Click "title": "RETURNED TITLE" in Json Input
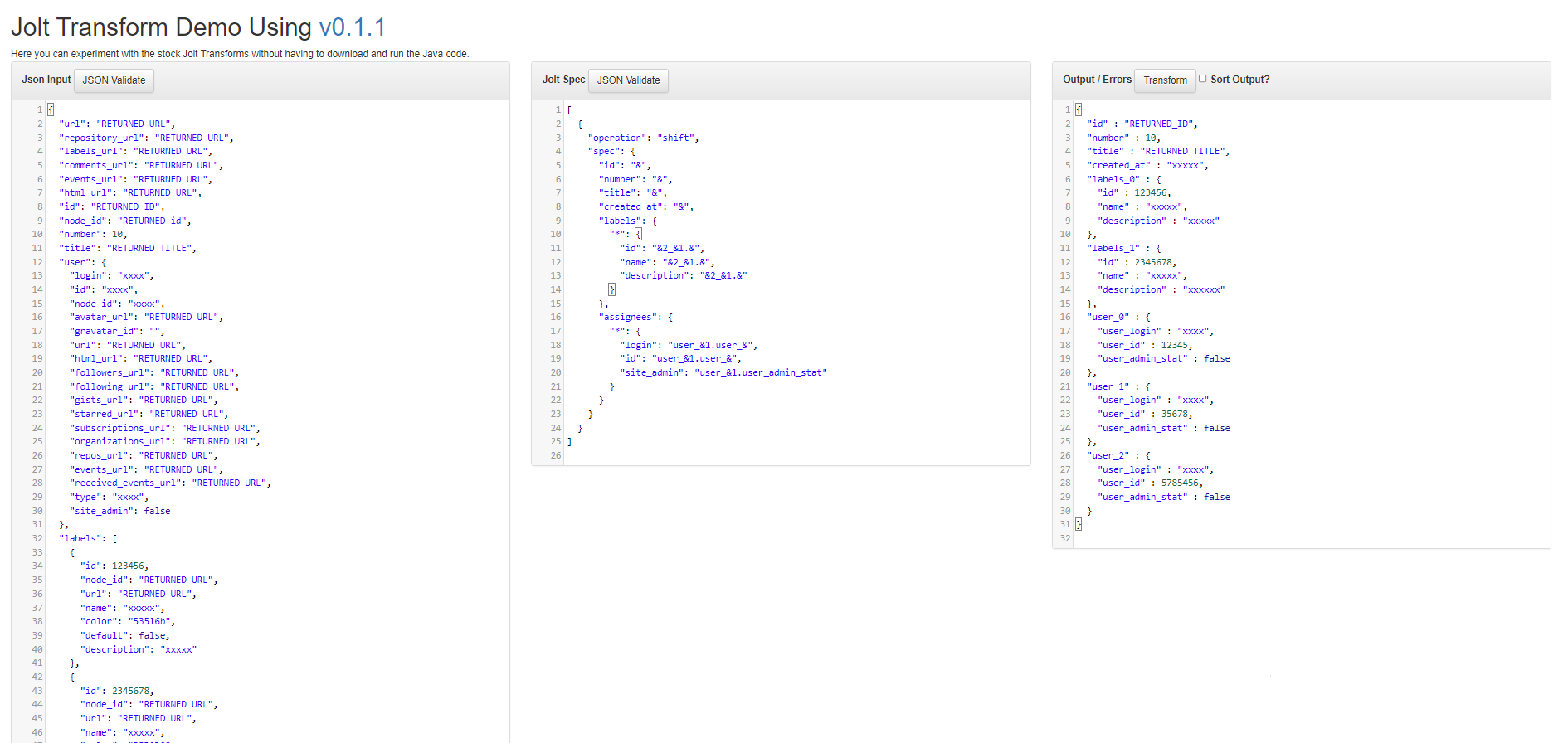 pos(127,248)
